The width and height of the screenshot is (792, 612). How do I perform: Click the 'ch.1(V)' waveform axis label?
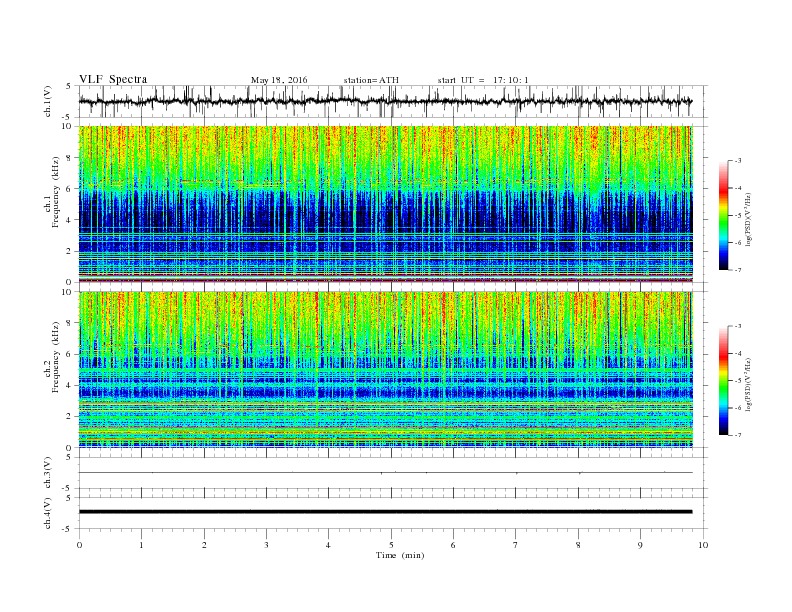coord(48,101)
